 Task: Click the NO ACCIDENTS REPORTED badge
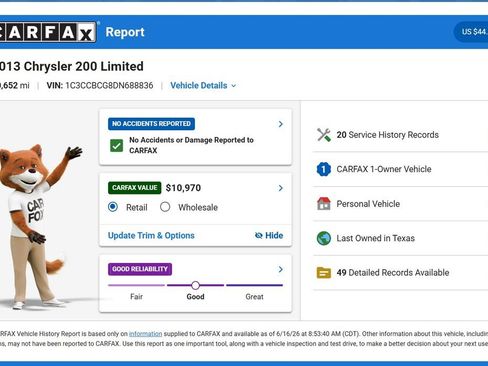pos(151,124)
